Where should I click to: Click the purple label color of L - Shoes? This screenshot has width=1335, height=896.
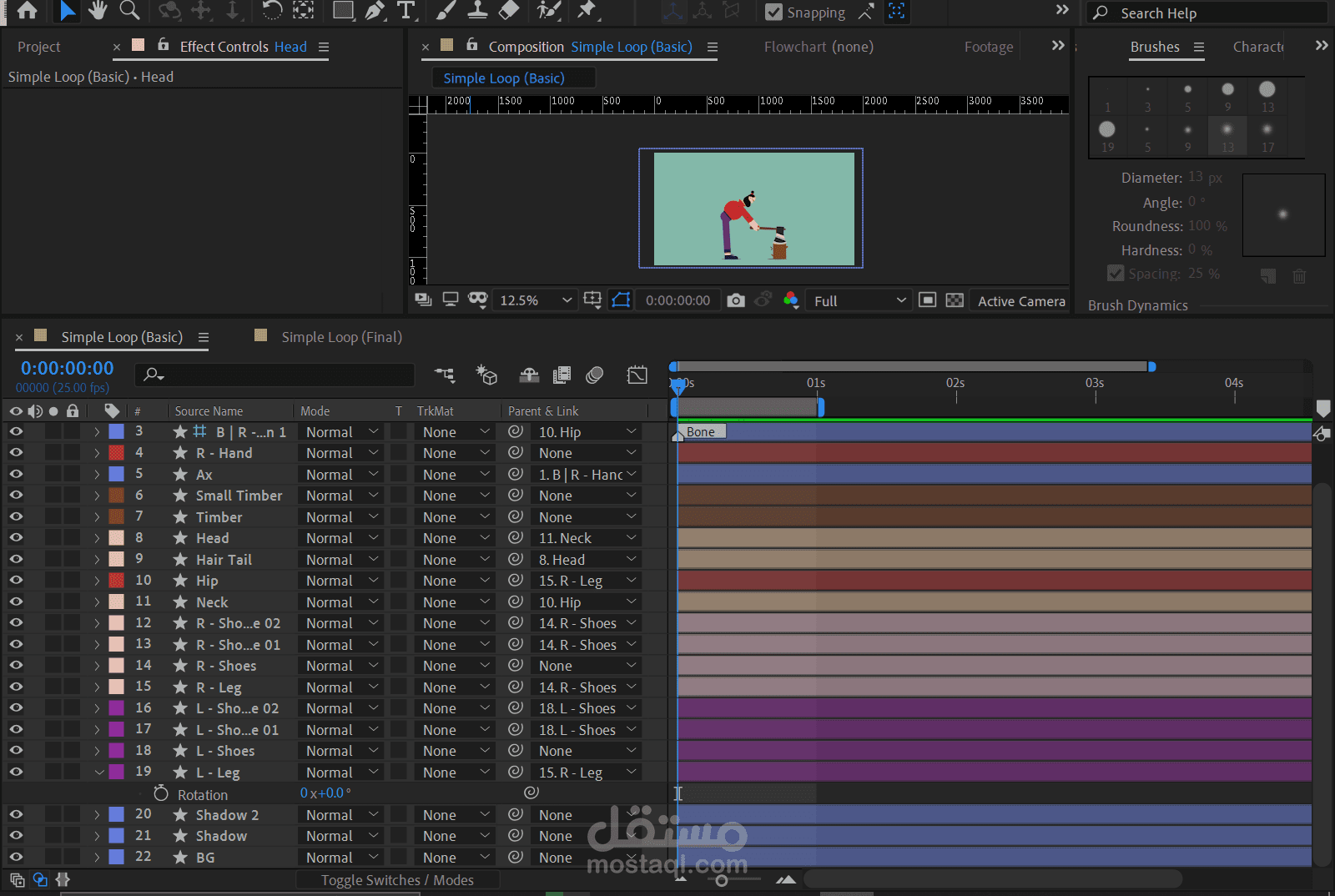(117, 751)
